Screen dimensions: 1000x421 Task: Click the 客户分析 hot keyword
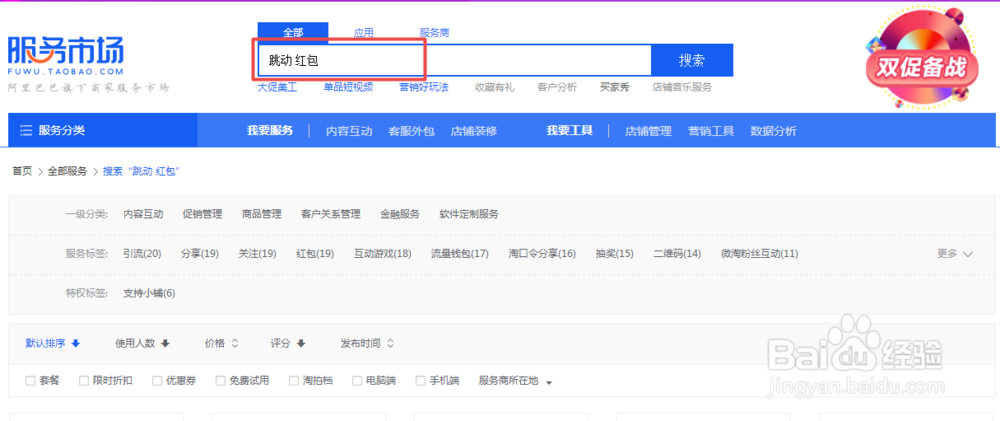pyautogui.click(x=557, y=87)
